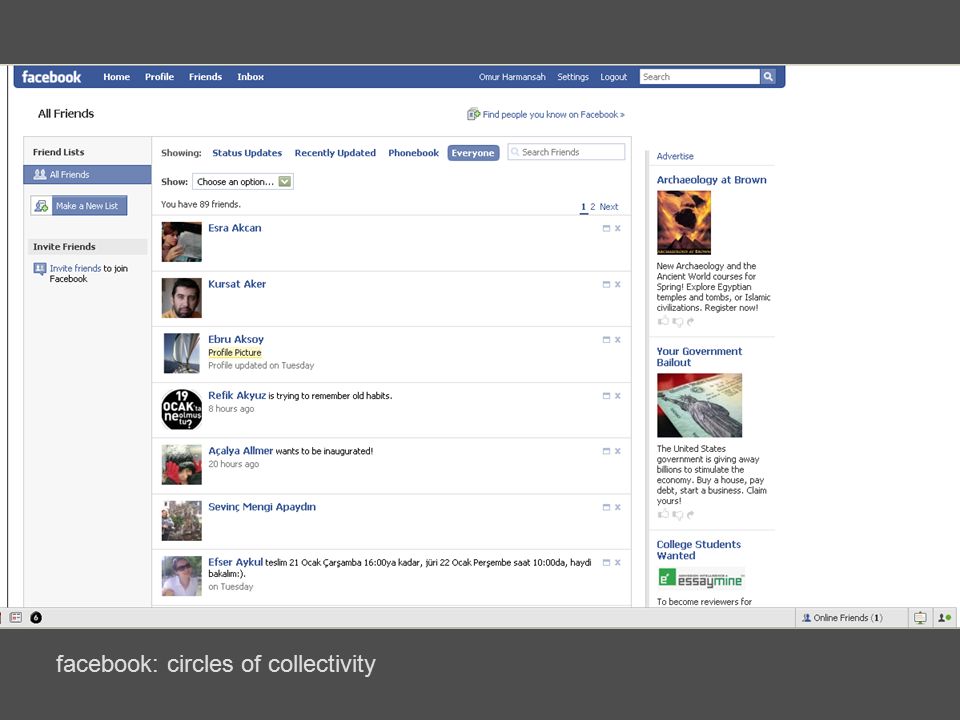Click the header Search input field
Screen dimensions: 960x720
700,77
